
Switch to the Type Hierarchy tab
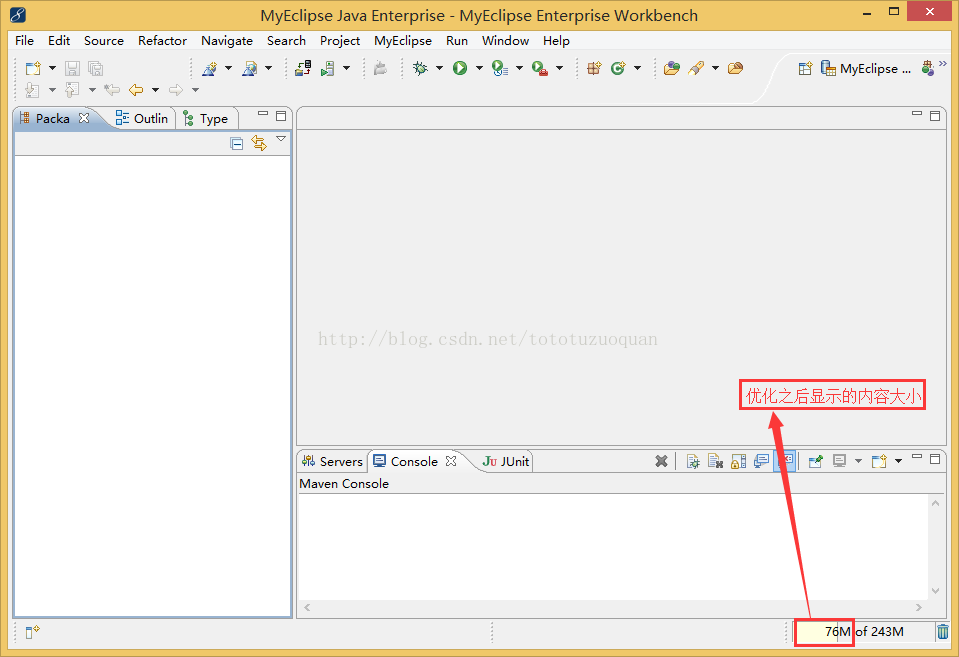[x=206, y=118]
